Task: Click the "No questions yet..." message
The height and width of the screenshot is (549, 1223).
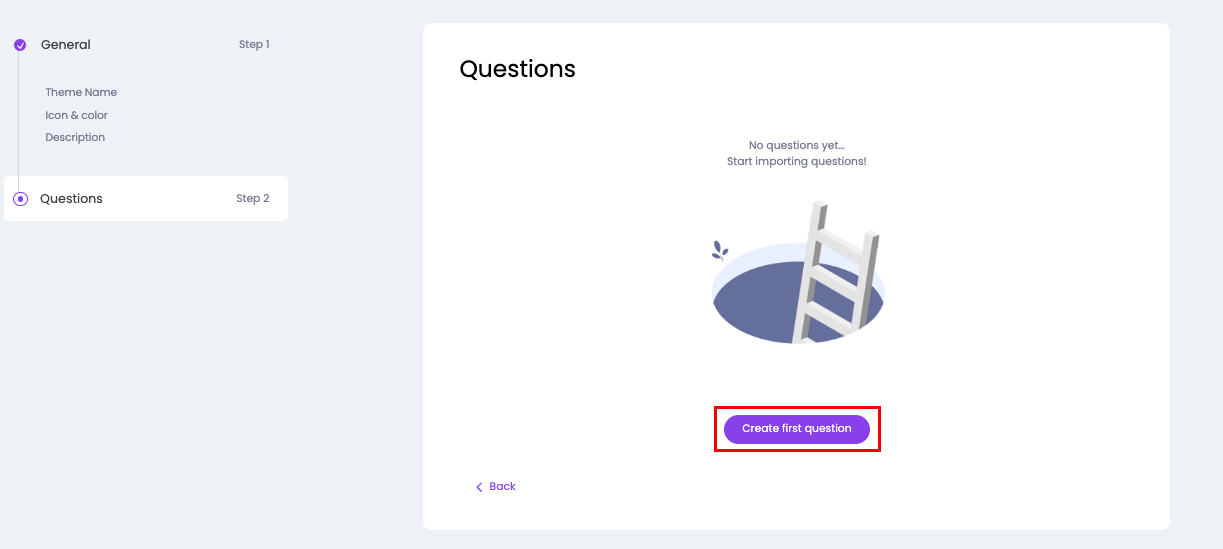Action: coord(796,146)
